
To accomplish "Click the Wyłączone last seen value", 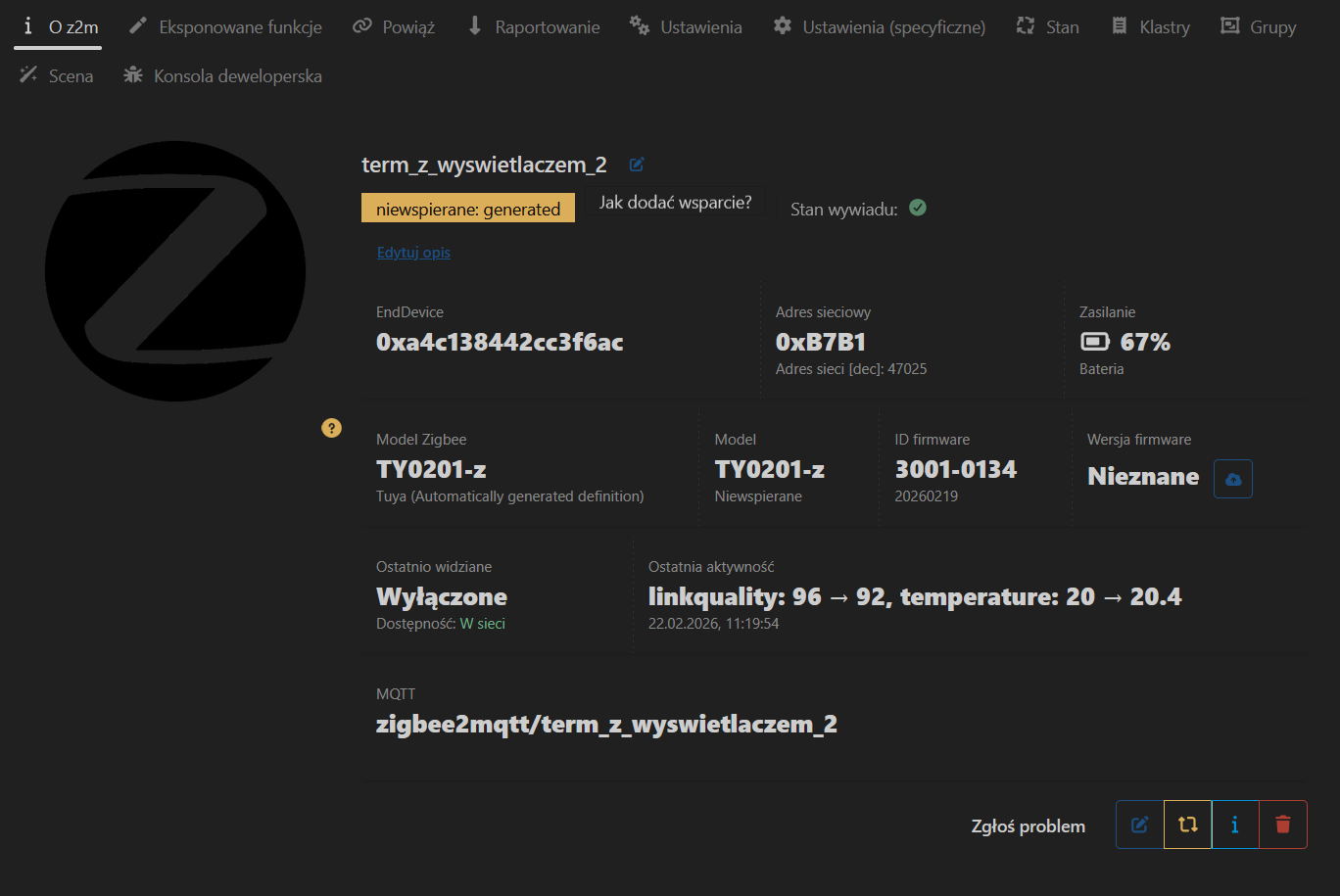I will click(x=442, y=596).
